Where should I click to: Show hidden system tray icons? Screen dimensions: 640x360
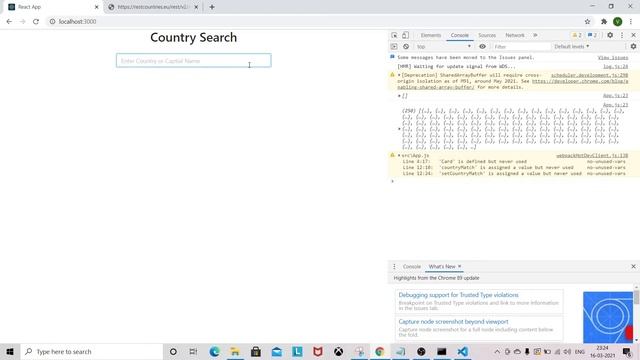click(497, 351)
